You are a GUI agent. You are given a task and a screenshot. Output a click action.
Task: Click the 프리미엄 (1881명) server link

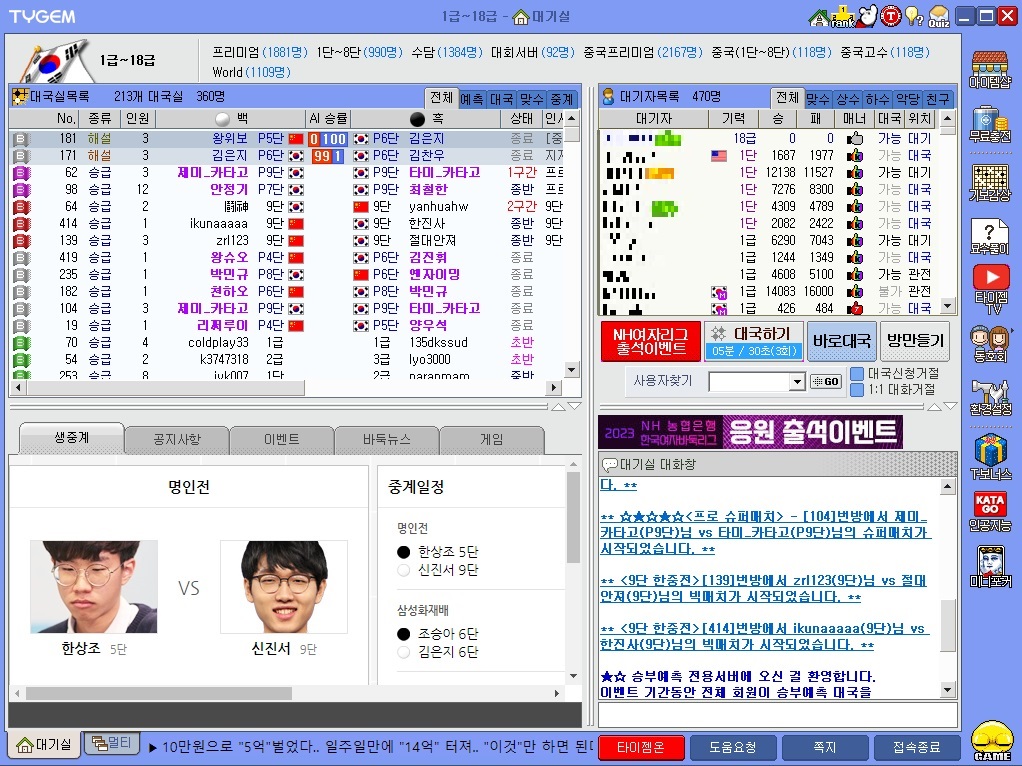tap(260, 52)
